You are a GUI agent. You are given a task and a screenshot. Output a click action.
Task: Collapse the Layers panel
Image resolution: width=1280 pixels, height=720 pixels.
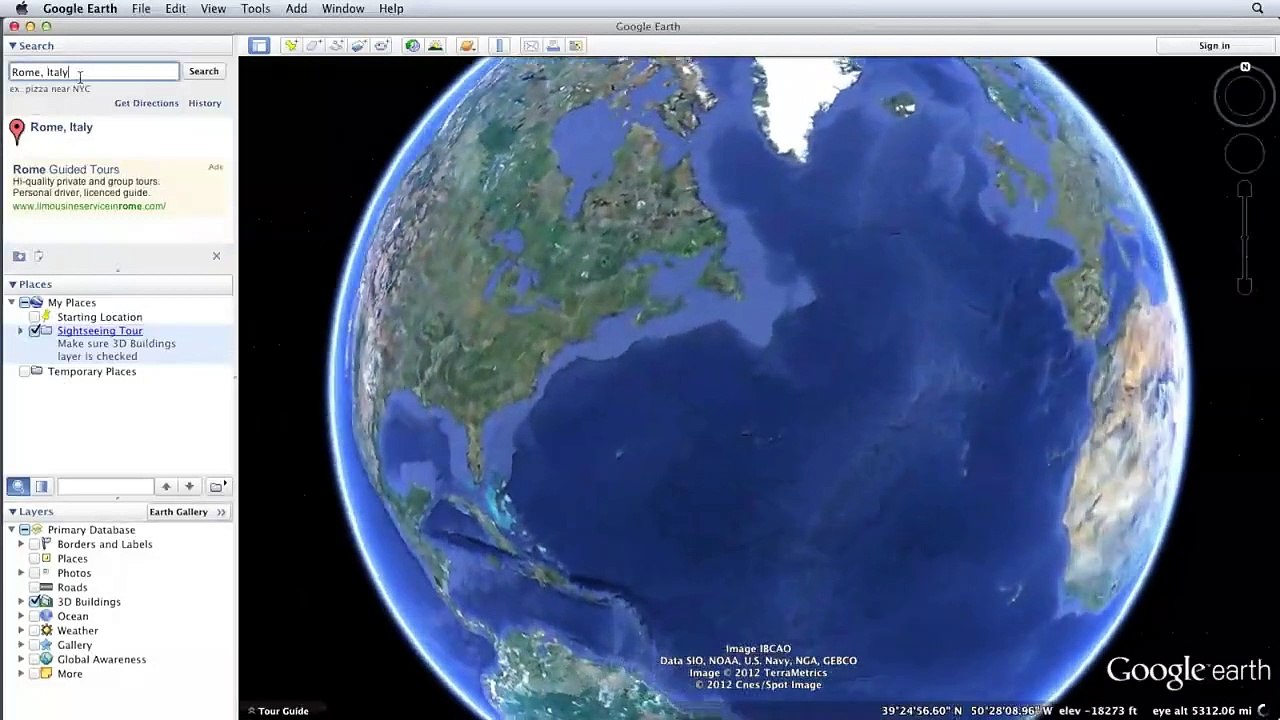coord(12,512)
